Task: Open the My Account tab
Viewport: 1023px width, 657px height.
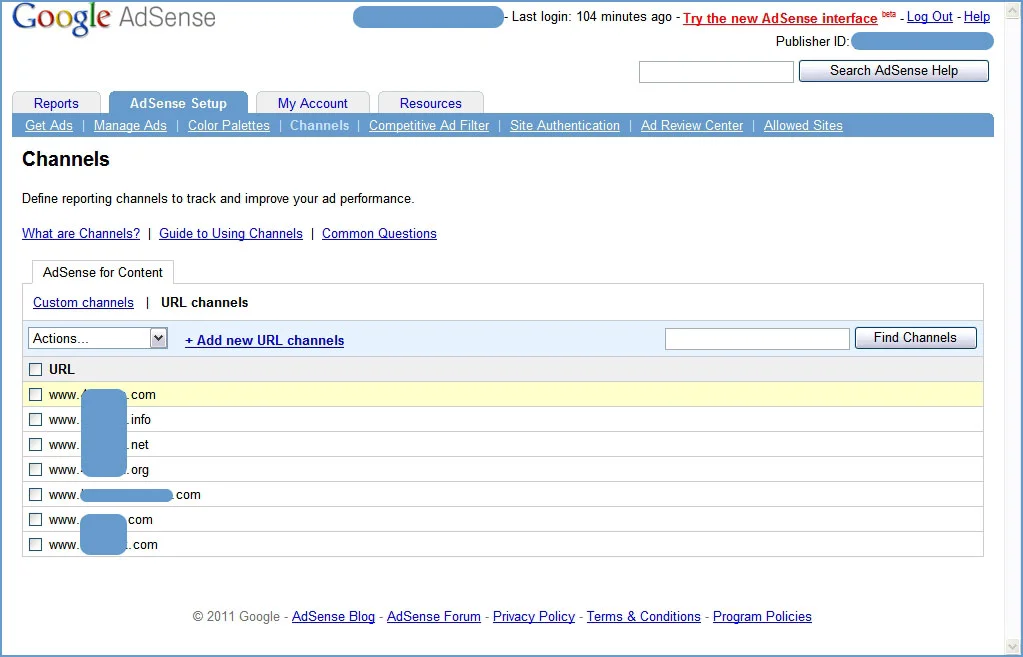Action: click(x=312, y=103)
